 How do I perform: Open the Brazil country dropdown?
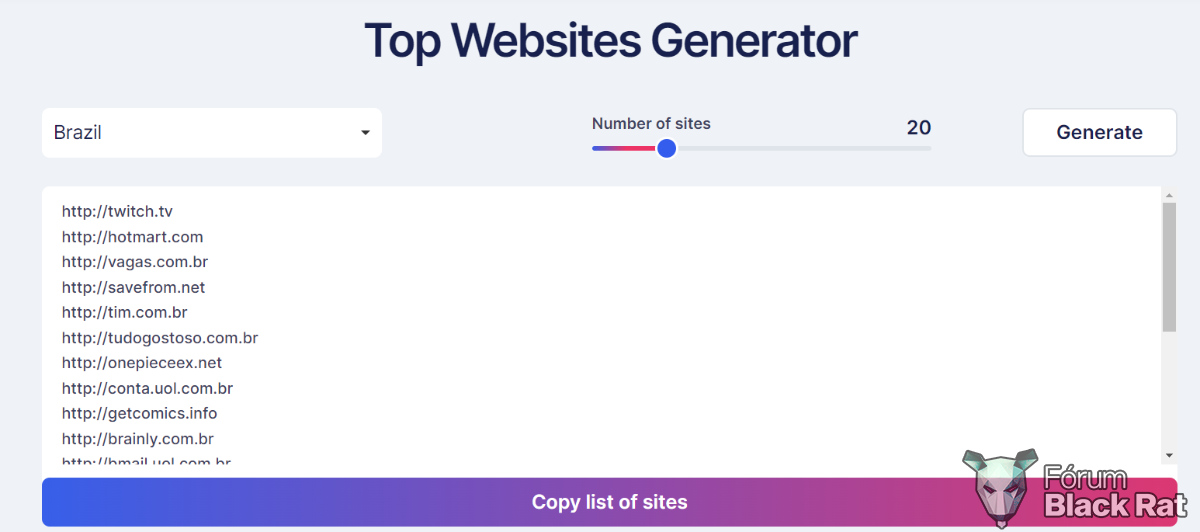click(211, 133)
